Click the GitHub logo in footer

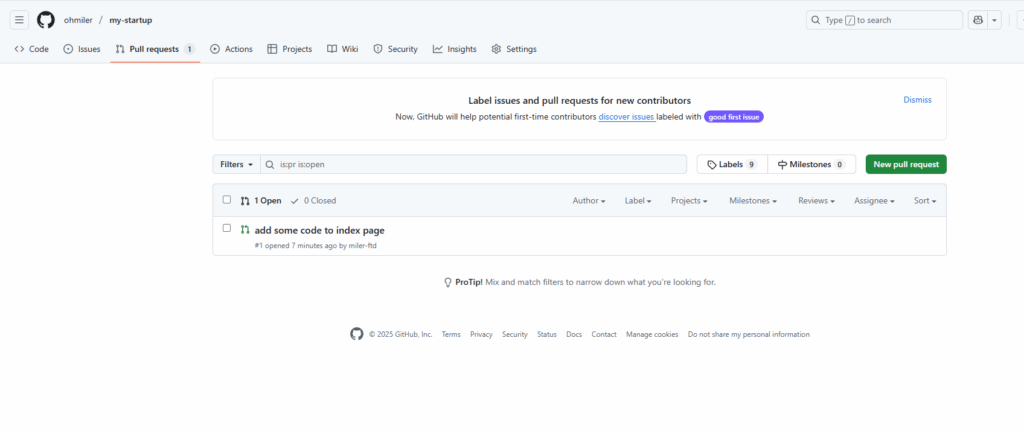[357, 334]
